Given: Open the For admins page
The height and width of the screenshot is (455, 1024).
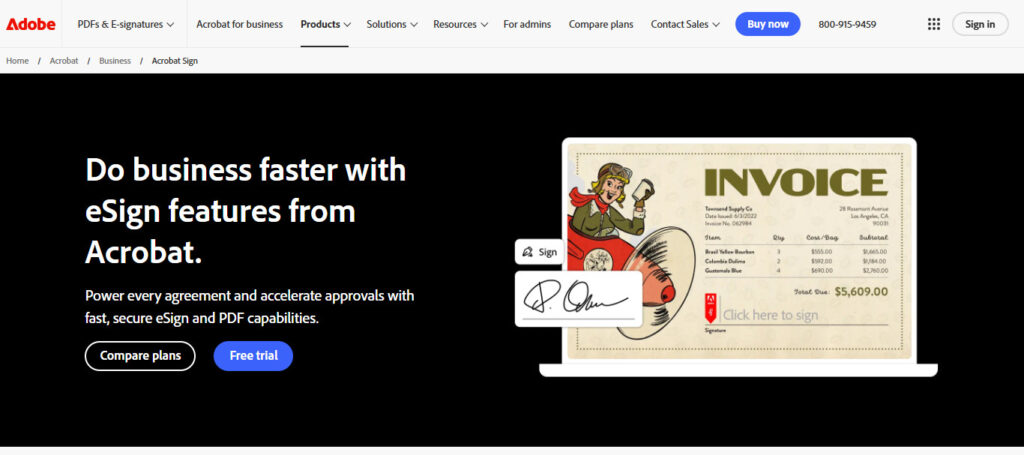Looking at the screenshot, I should 527,24.
